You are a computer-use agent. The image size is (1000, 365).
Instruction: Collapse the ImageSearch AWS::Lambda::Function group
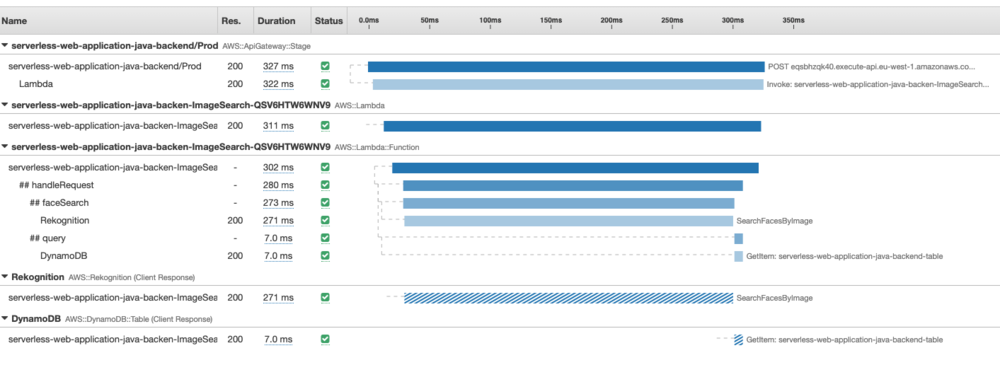point(5,147)
